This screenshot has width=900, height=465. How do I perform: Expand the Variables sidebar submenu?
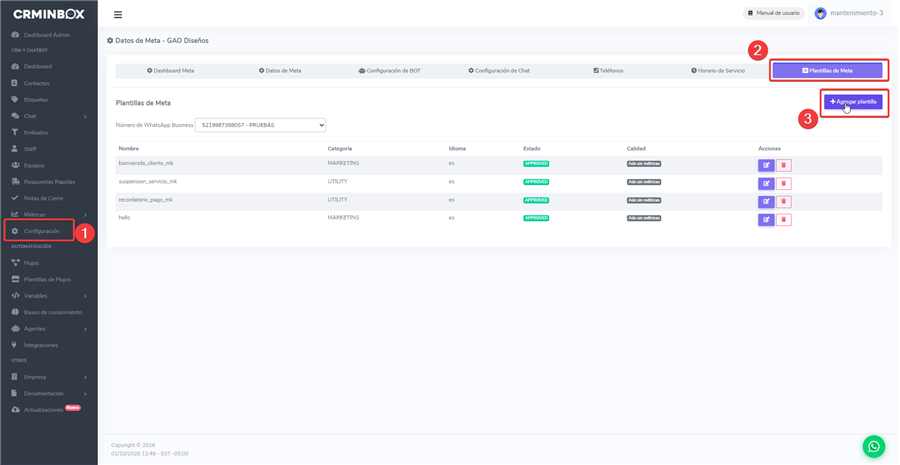click(49, 296)
